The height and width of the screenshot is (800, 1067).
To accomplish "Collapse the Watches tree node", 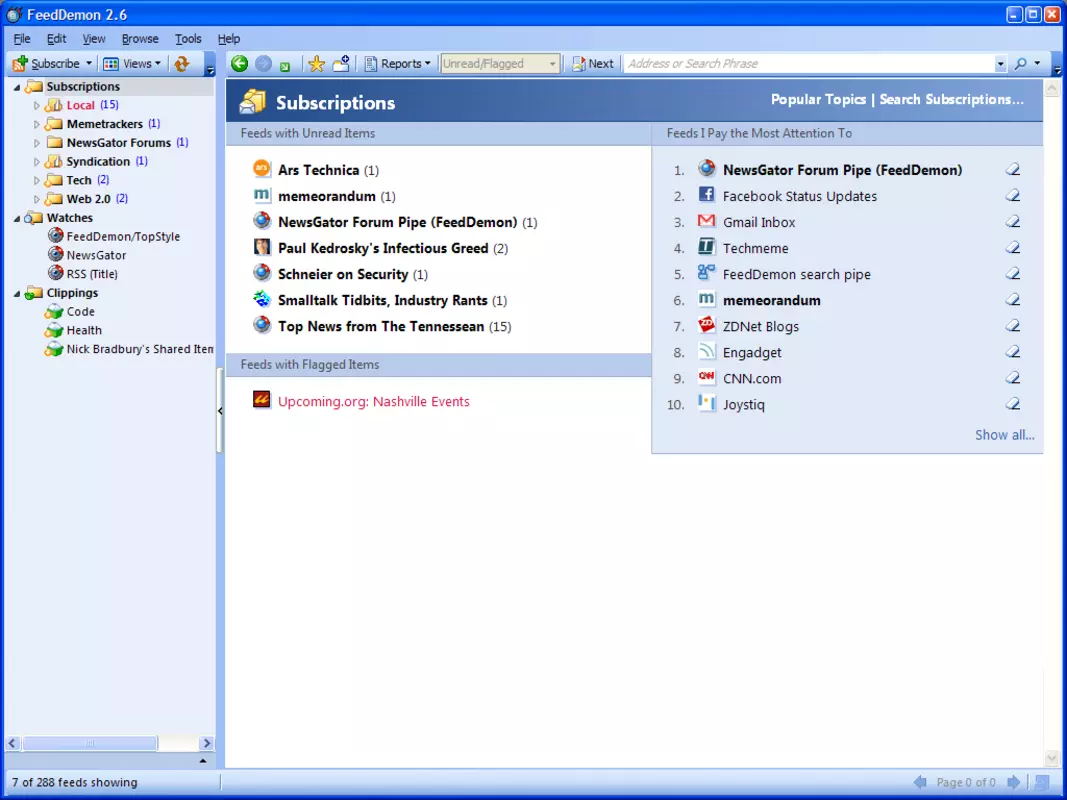I will [x=17, y=218].
